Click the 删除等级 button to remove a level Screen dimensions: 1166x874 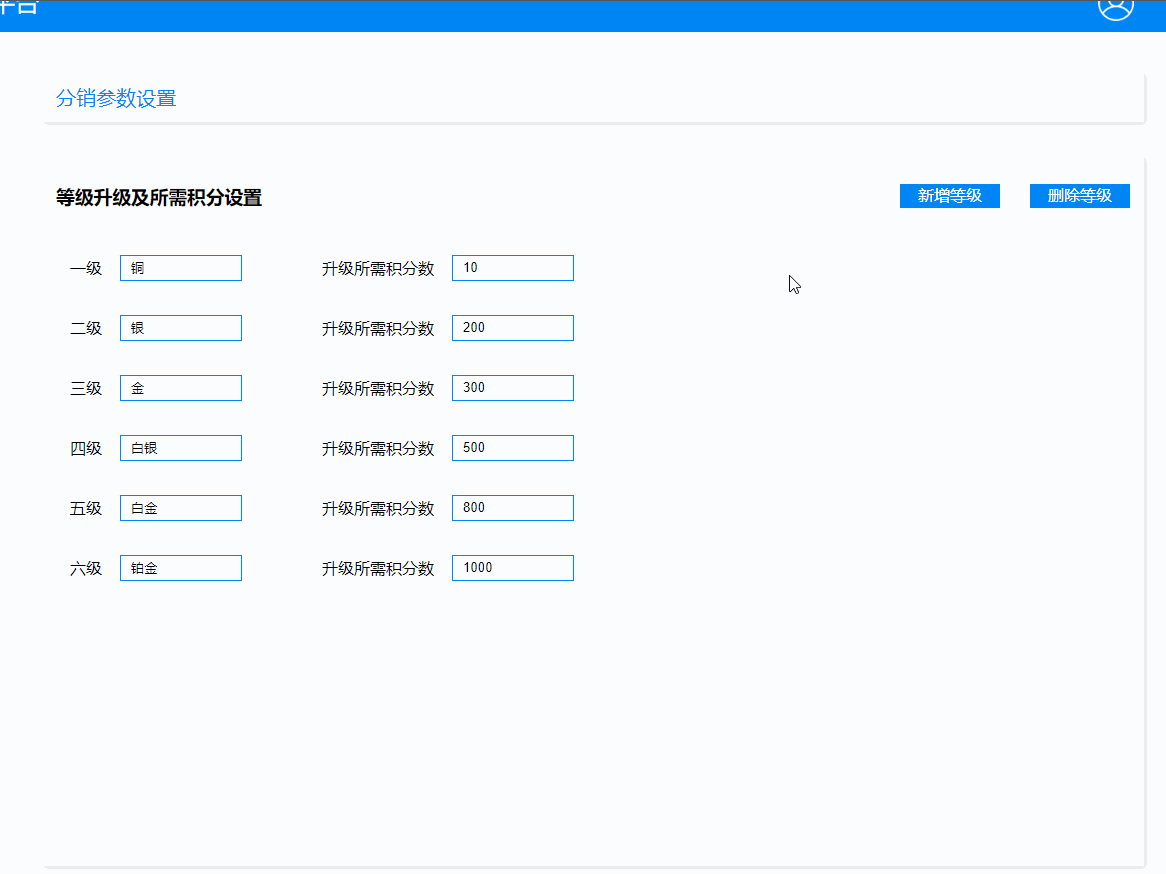click(x=1078, y=195)
